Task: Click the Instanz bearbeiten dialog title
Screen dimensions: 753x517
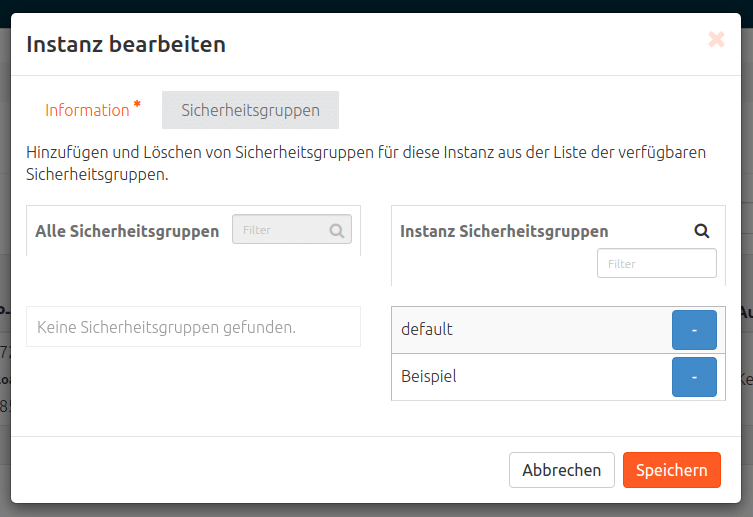Action: tap(125, 44)
